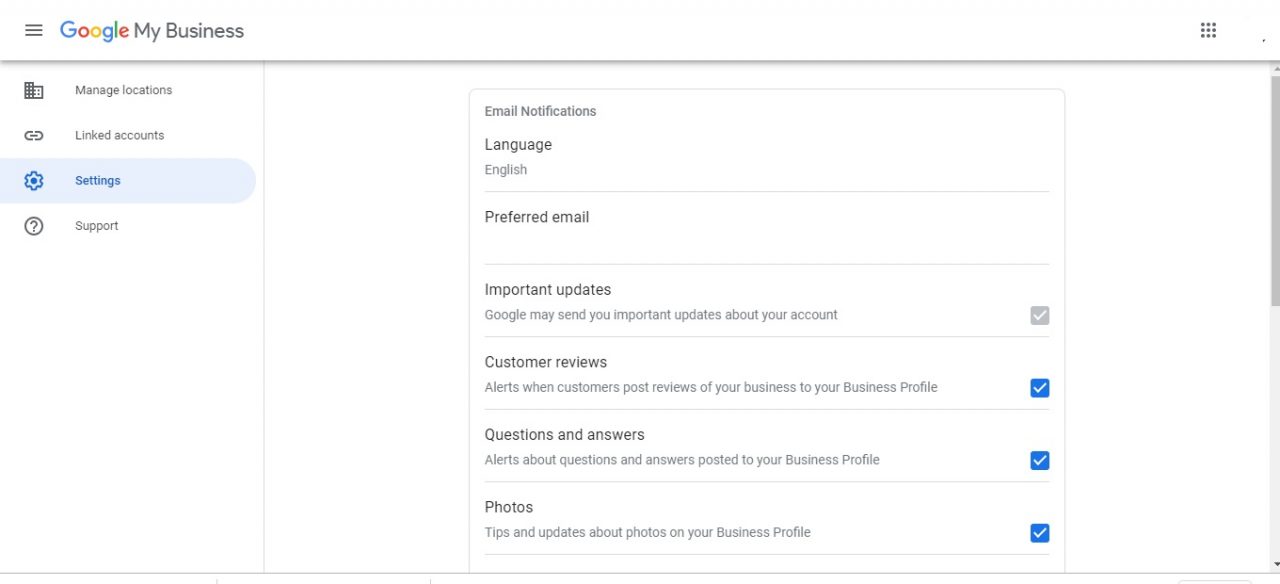The width and height of the screenshot is (1280, 584).
Task: Click the Preferred email field
Action: [767, 230]
